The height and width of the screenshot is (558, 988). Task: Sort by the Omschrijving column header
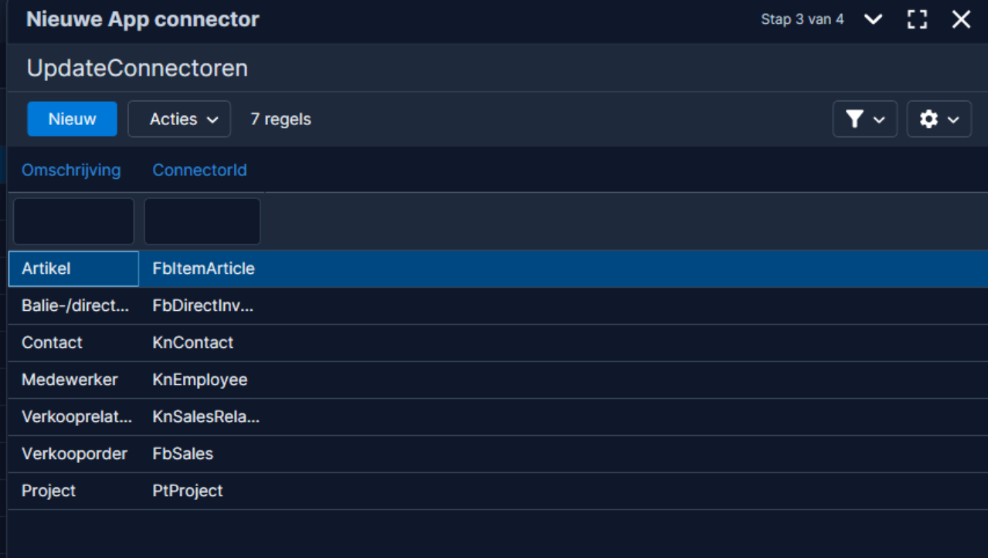click(71, 170)
